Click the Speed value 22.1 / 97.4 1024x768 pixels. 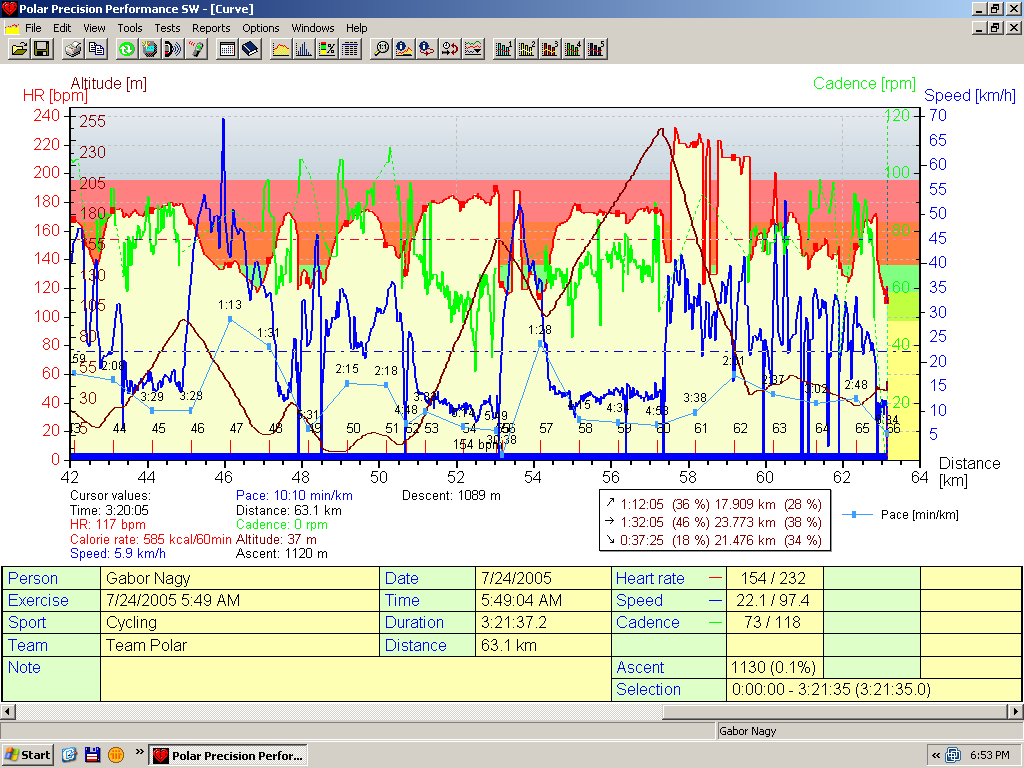click(773, 601)
